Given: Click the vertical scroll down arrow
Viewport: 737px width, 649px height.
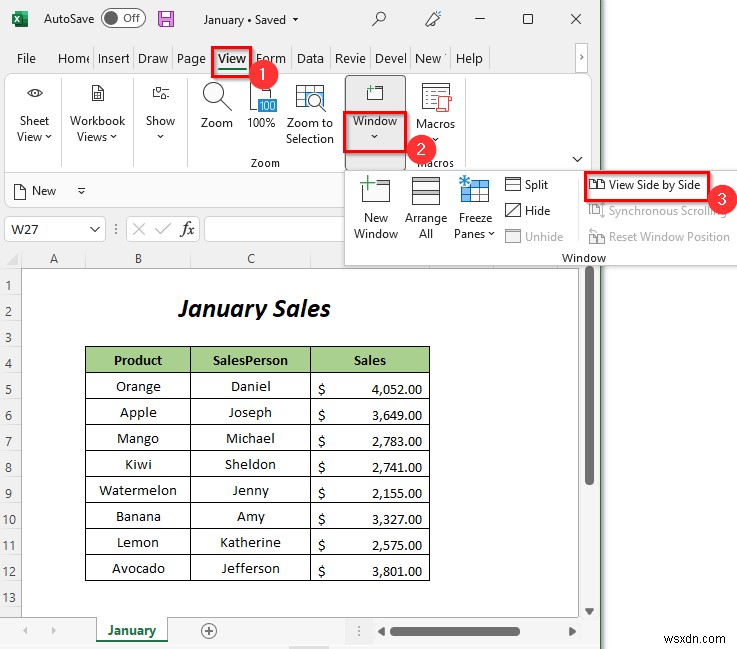Looking at the screenshot, I should click(589, 611).
